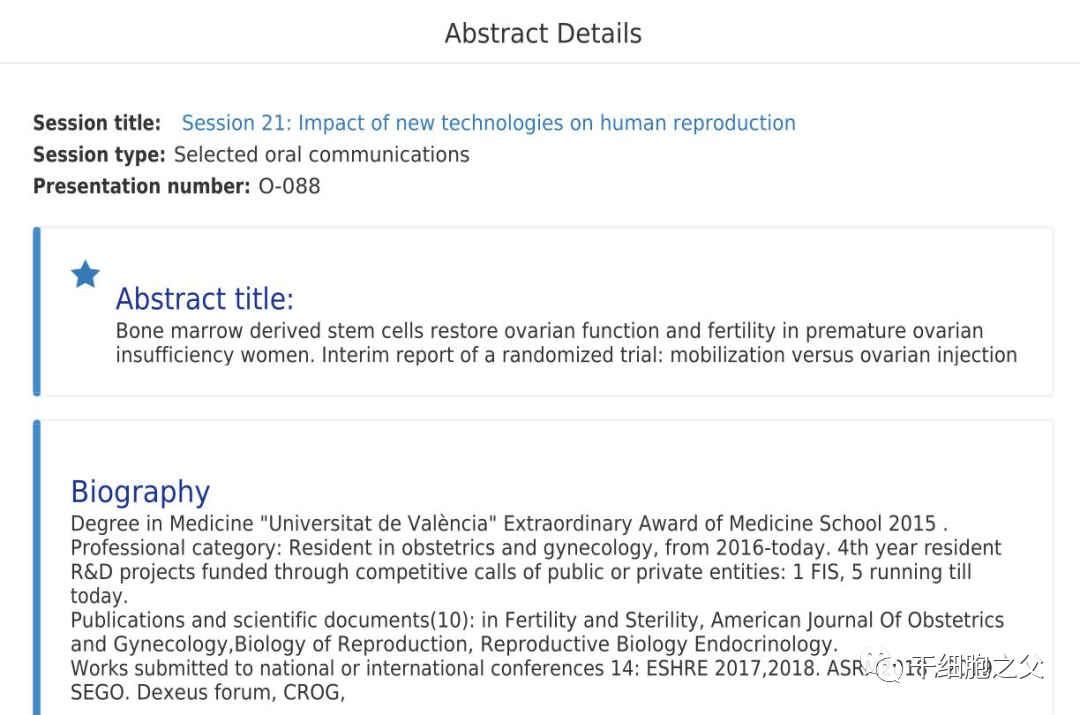
Task: Click the blue accent bar of the abstract title card
Action: point(37,311)
